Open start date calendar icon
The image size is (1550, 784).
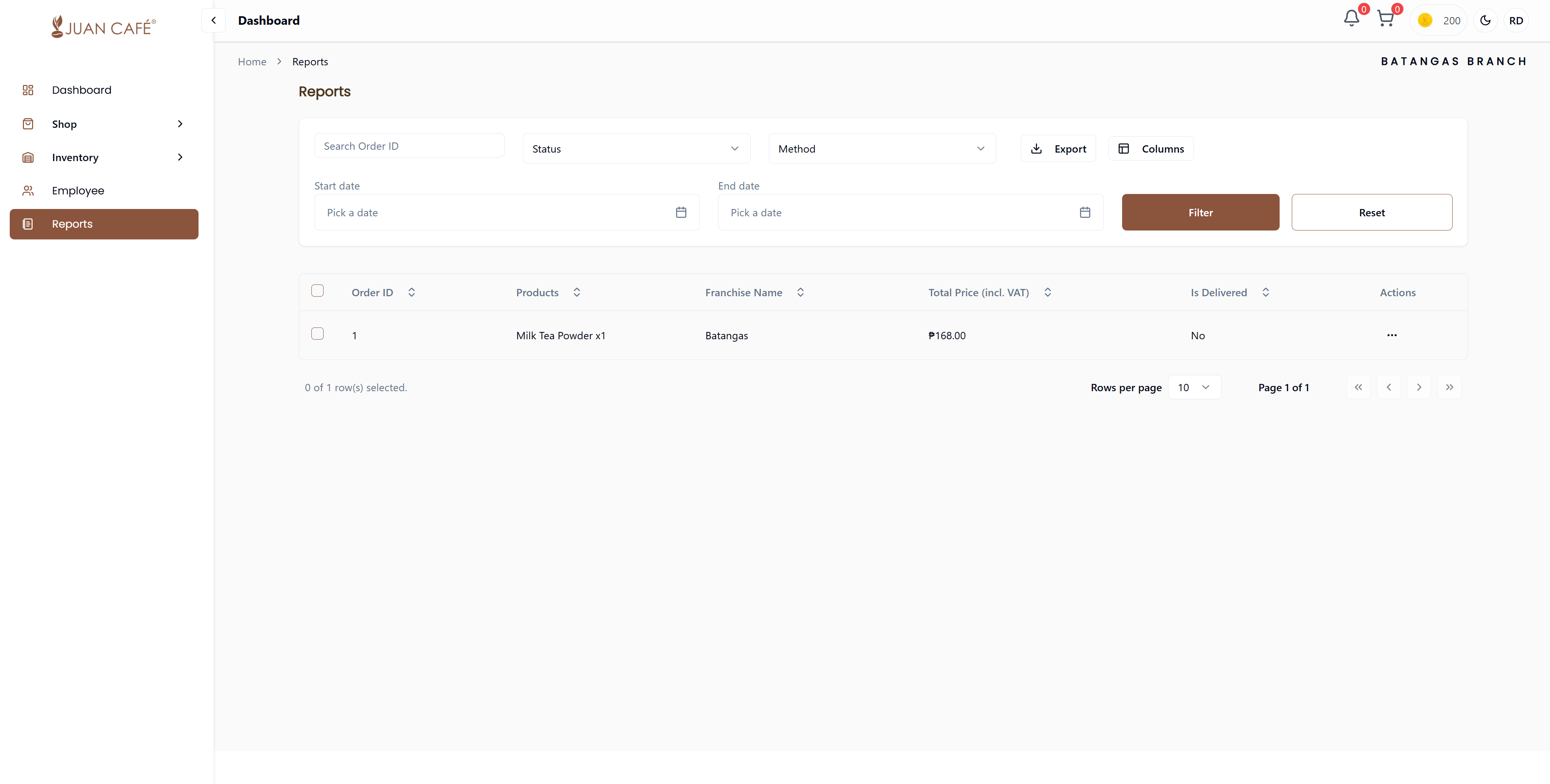681,212
